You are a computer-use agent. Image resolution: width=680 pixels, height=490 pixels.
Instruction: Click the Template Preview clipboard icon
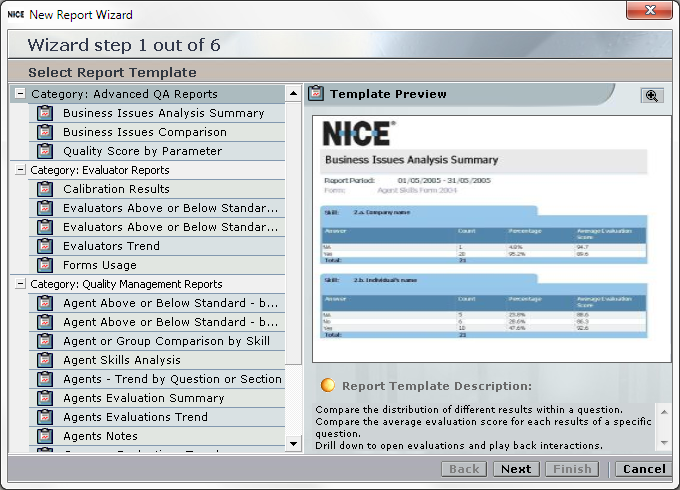point(316,94)
